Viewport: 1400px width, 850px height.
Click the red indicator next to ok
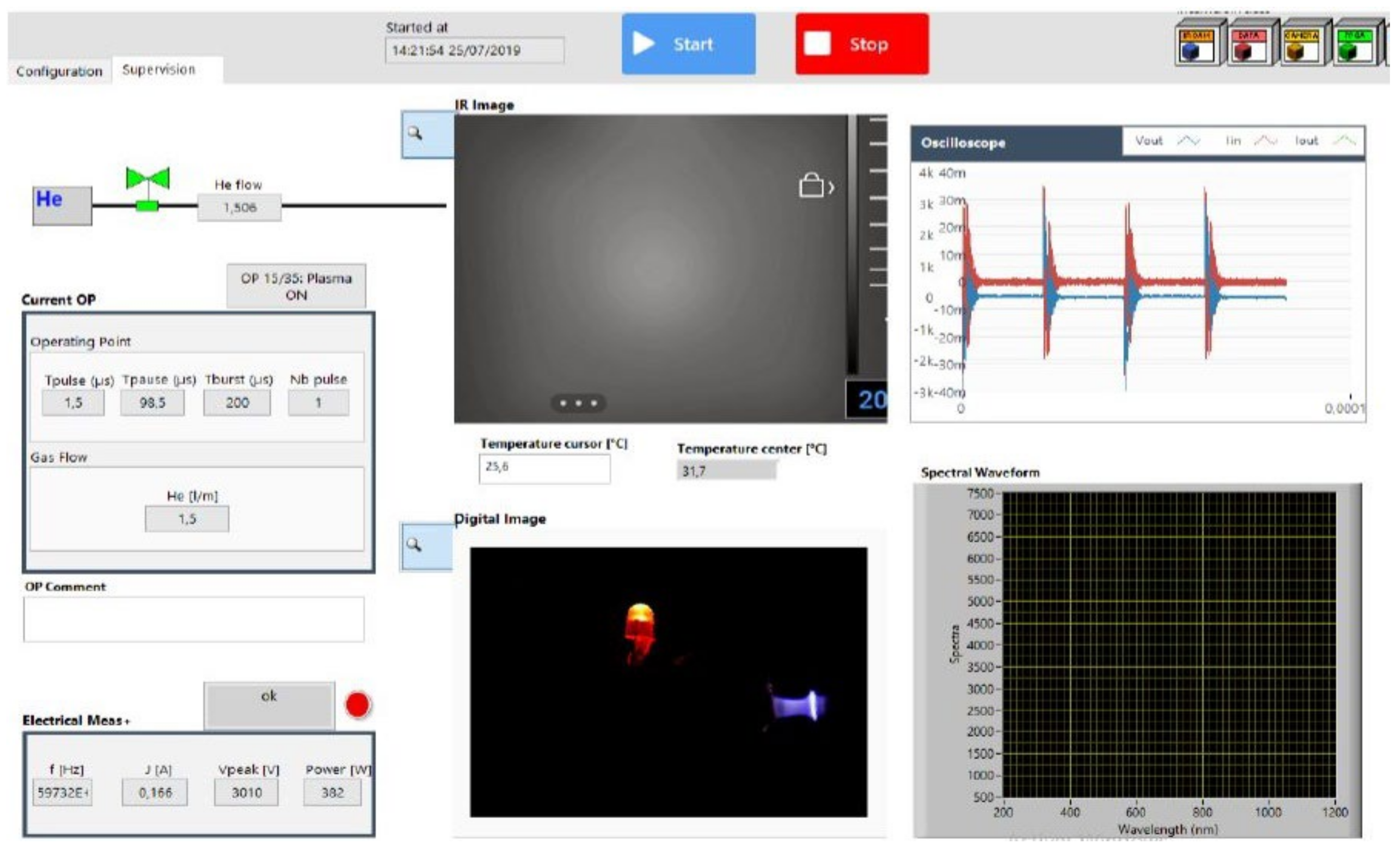click(358, 705)
